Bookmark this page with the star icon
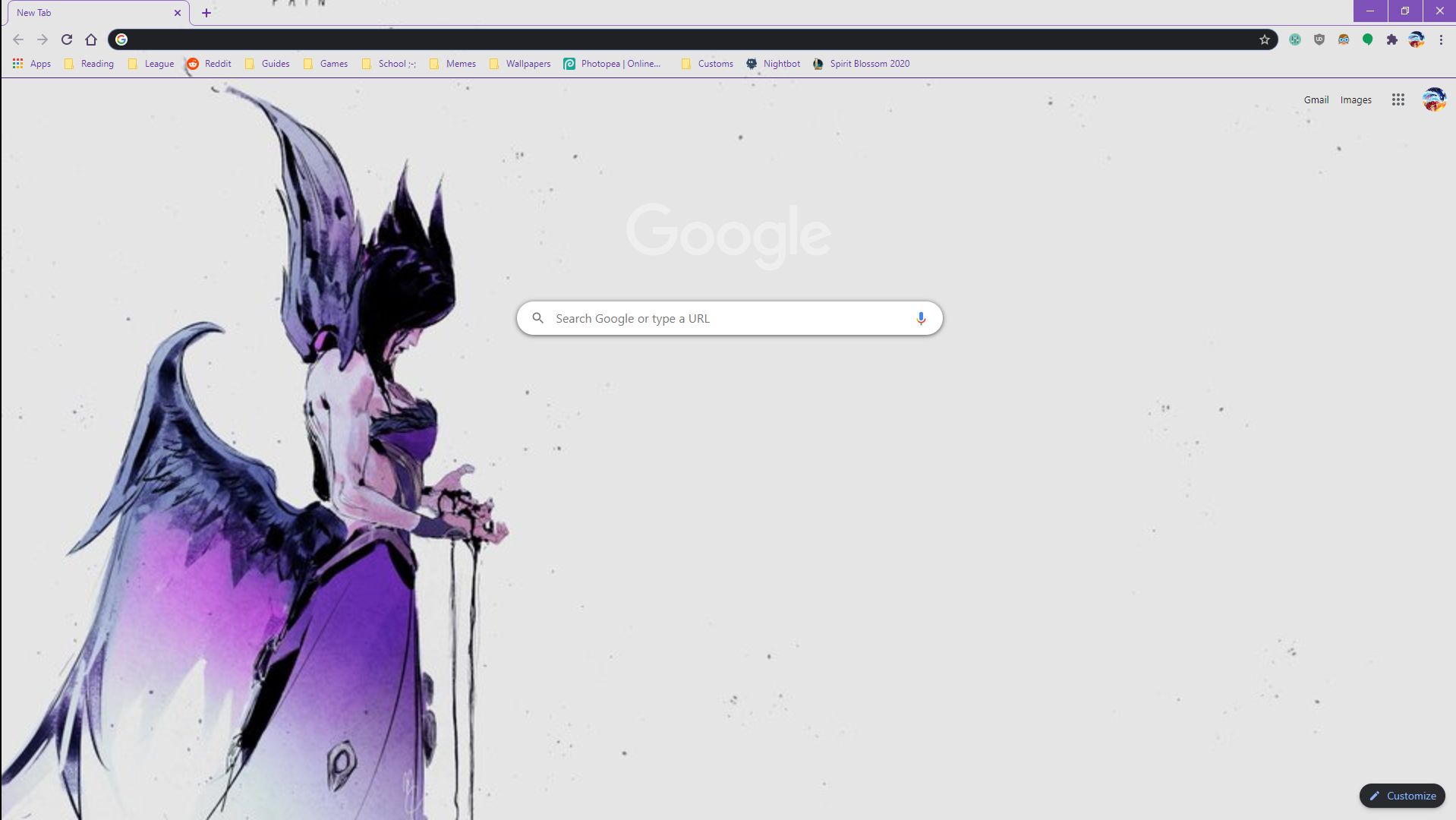Viewport: 1456px width, 820px height. pos(1264,39)
